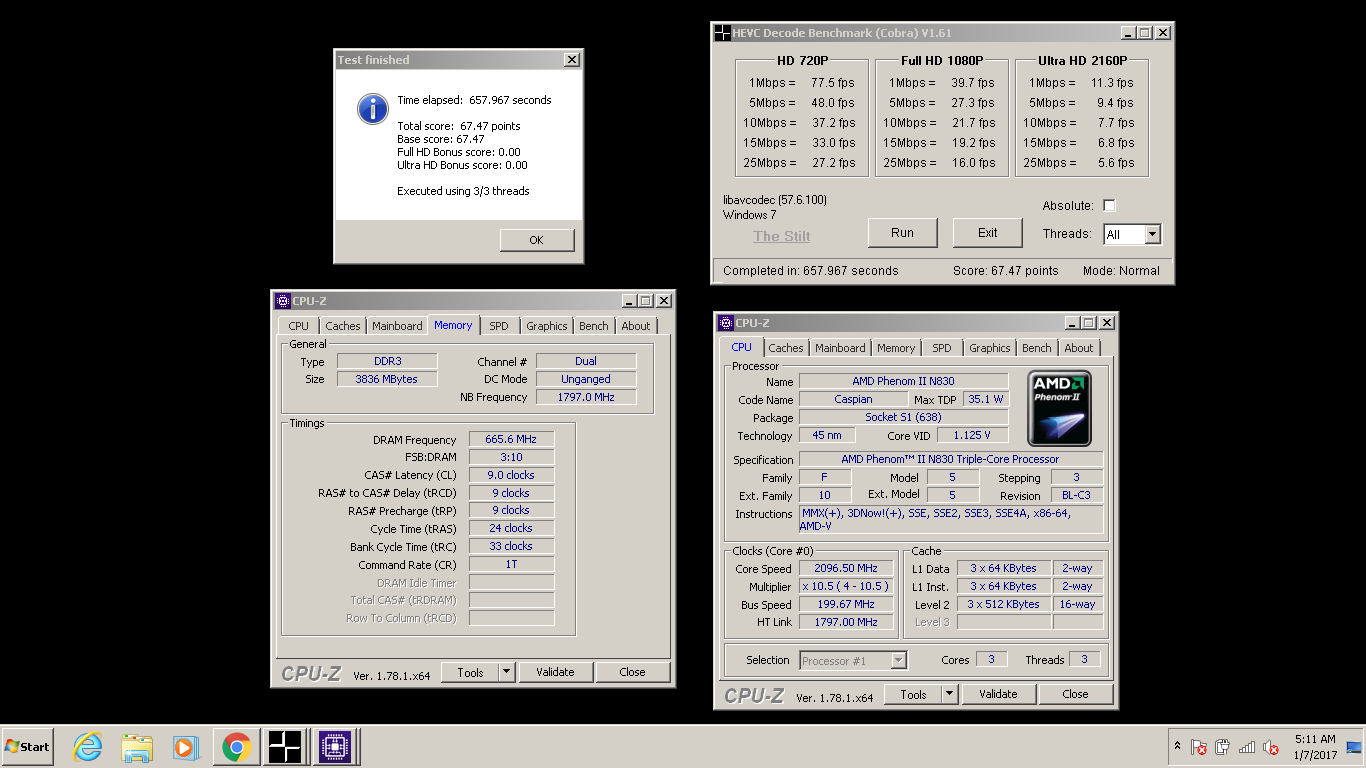The height and width of the screenshot is (768, 1366).
Task: Open Action Center flag tray icon
Action: coord(1199,747)
